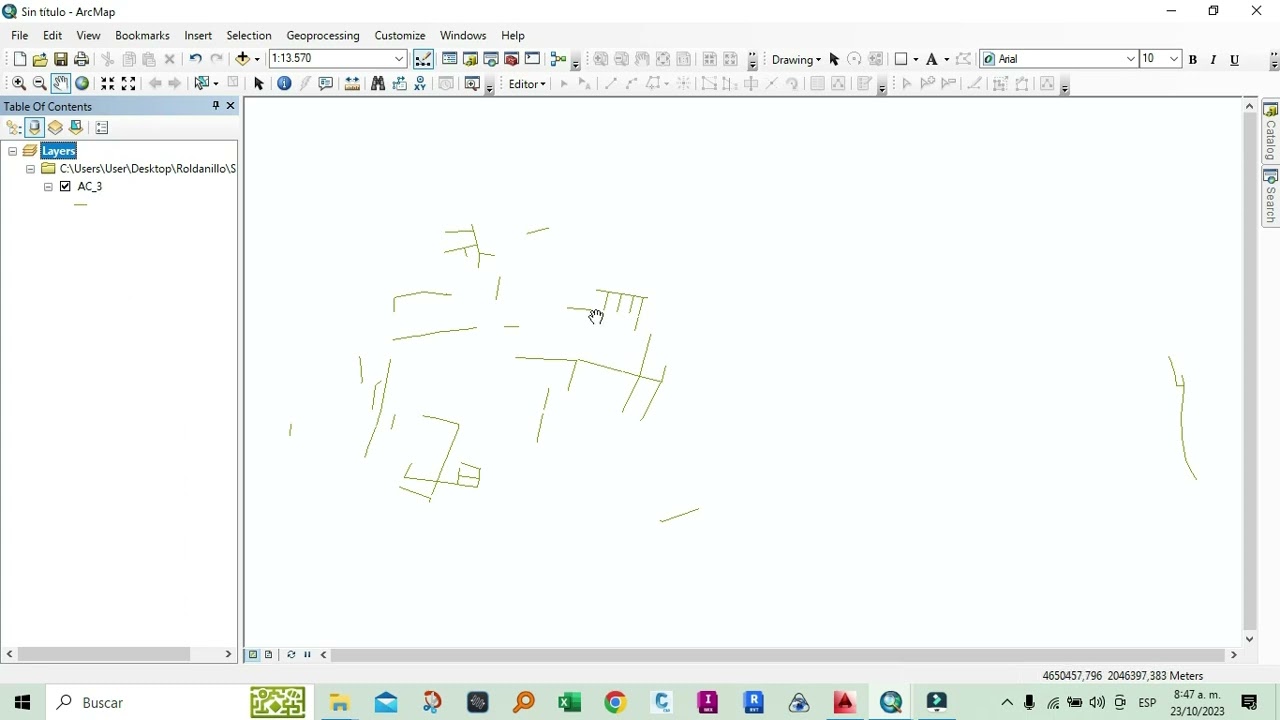Save the map with the floppy icon
1280x720 pixels.
click(x=61, y=59)
